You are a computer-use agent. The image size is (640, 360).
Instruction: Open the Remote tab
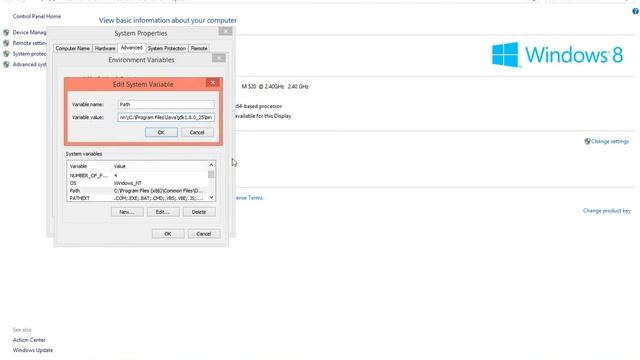tap(199, 48)
